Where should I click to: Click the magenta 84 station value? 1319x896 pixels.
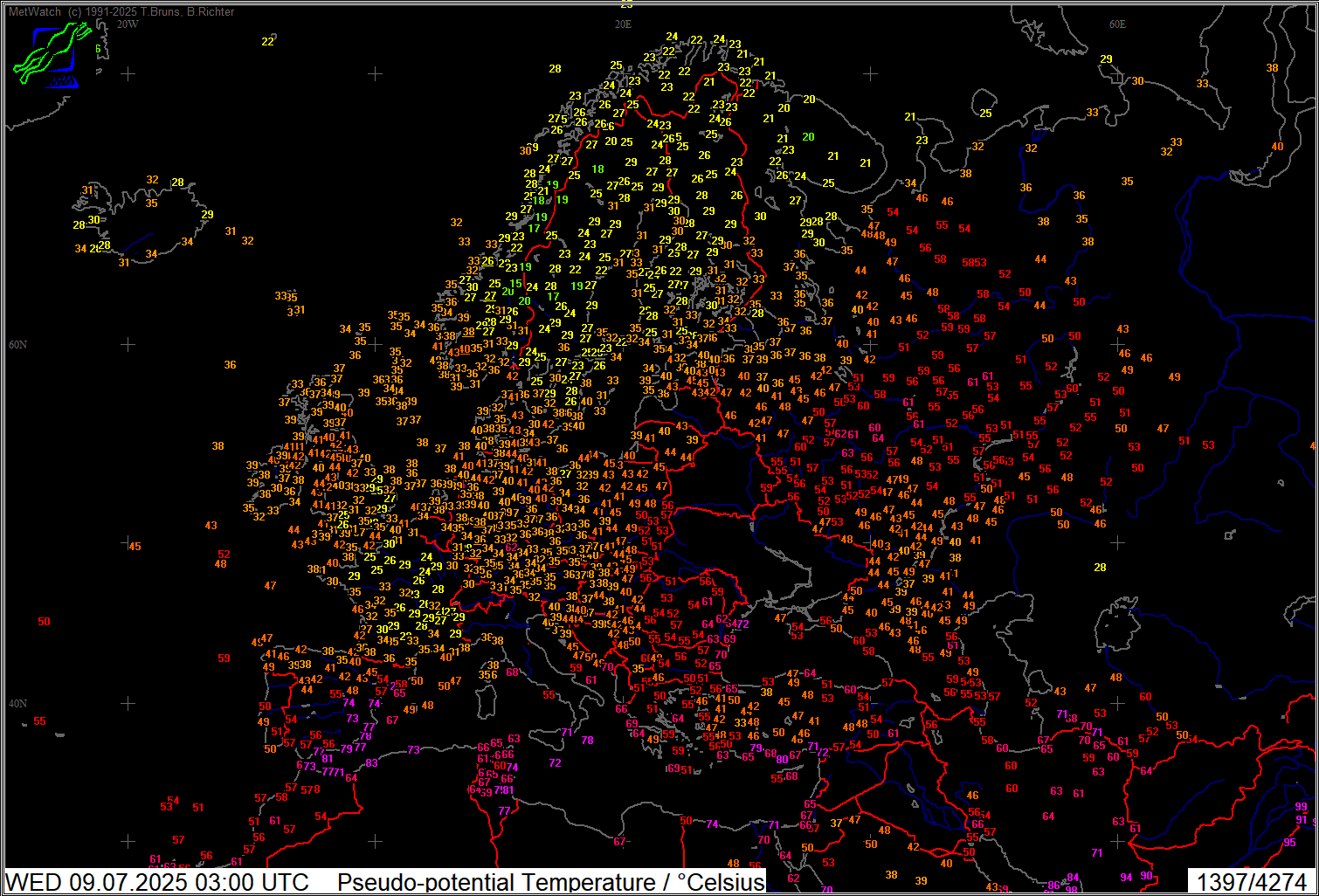[1073, 878]
